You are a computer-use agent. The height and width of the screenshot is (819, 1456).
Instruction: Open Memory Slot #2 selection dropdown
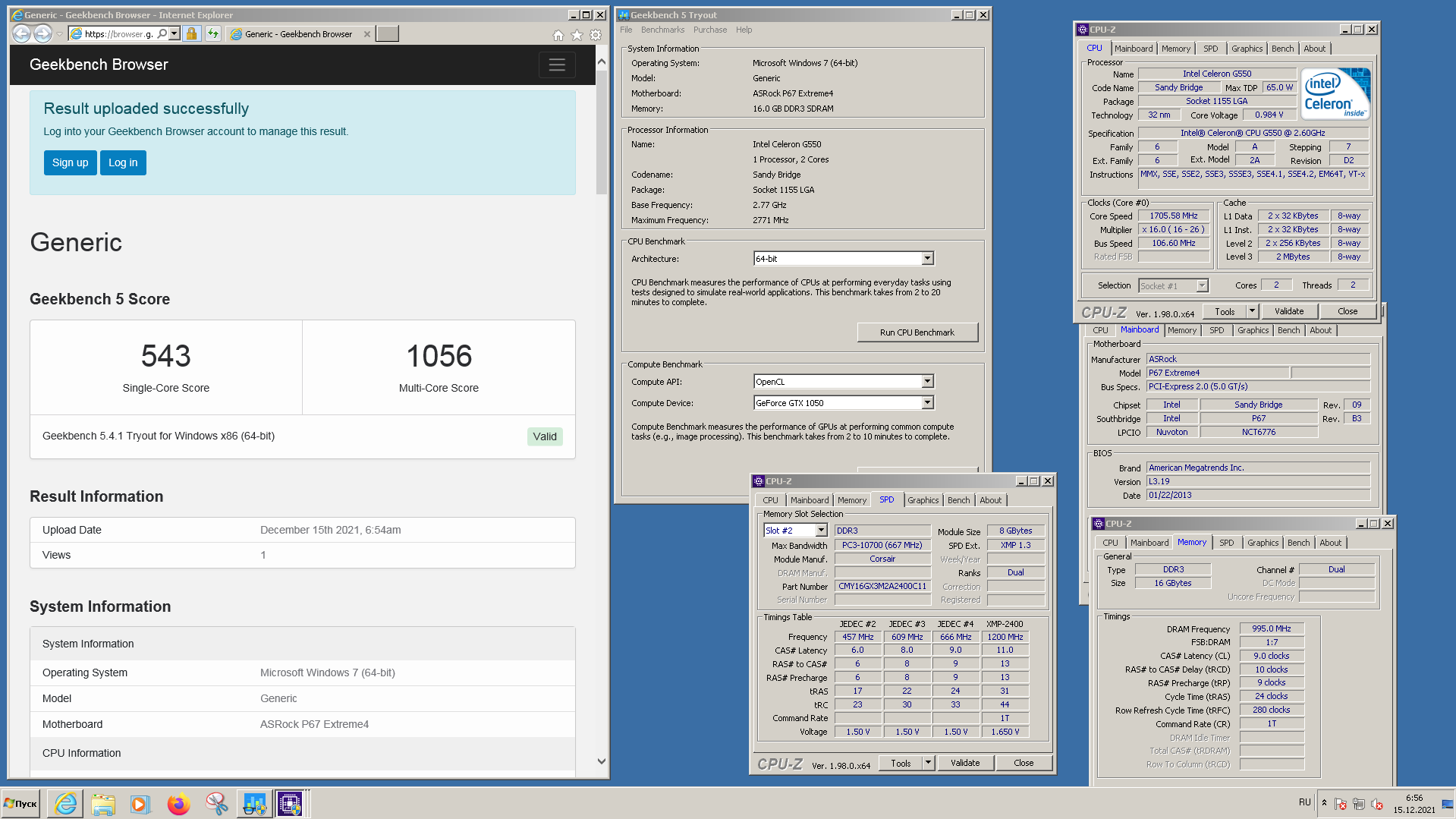(821, 531)
